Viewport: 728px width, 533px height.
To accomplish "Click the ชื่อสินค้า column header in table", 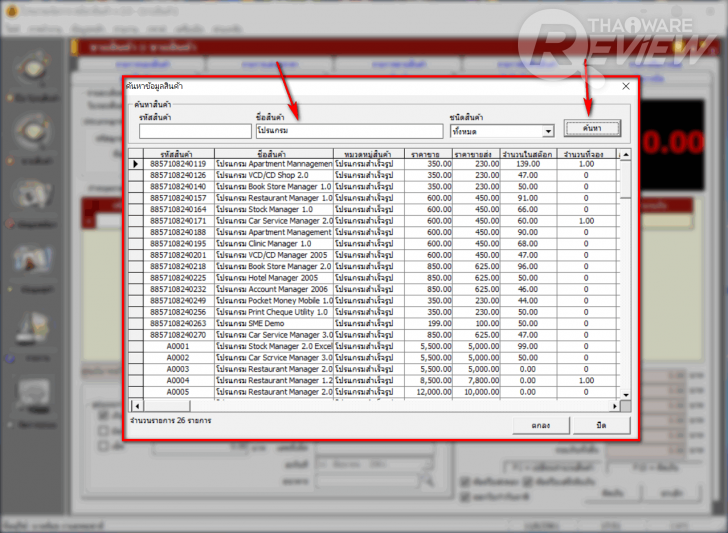I will [x=274, y=154].
